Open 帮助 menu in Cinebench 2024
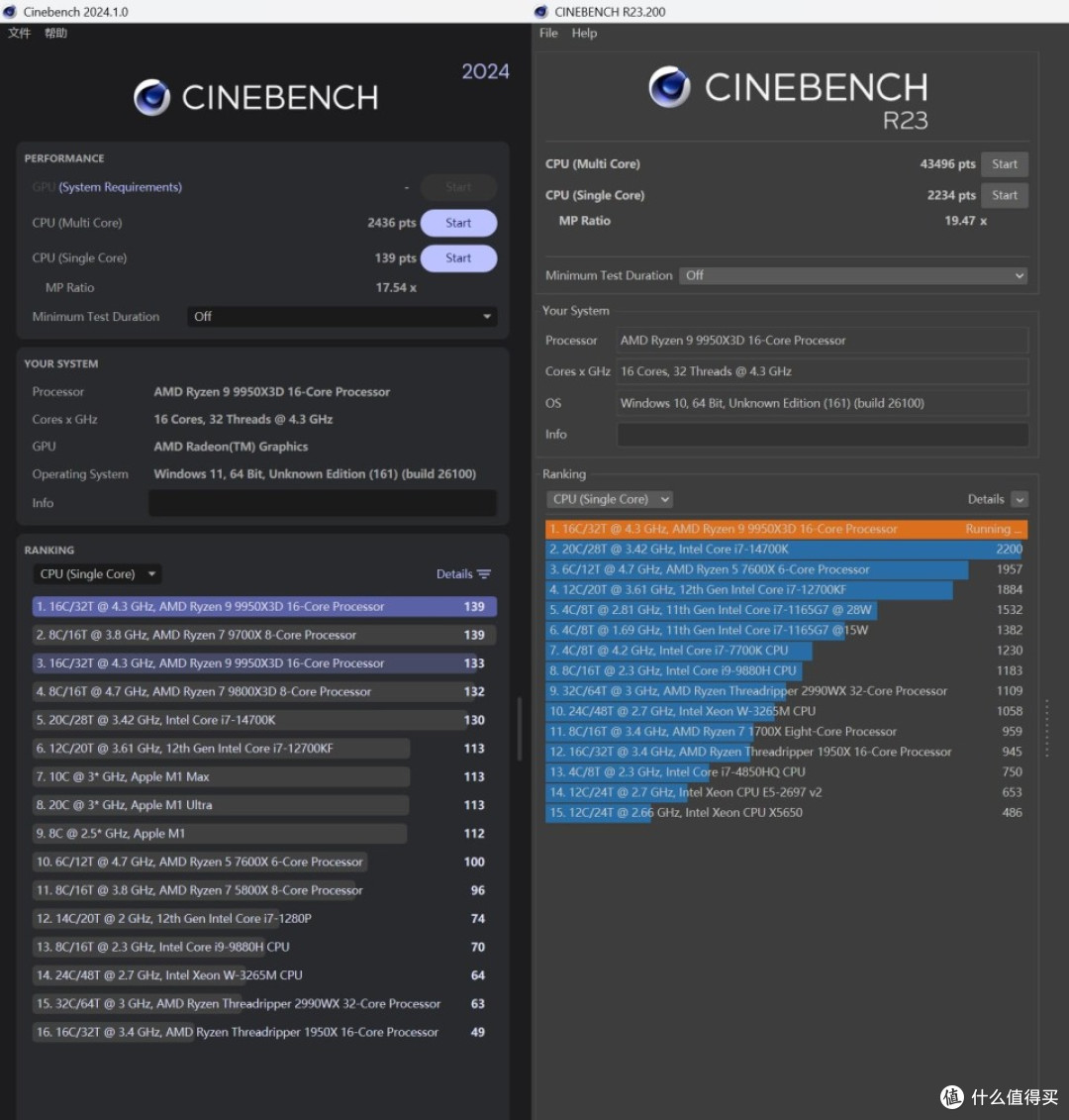This screenshot has width=1069, height=1120. pyautogui.click(x=55, y=33)
